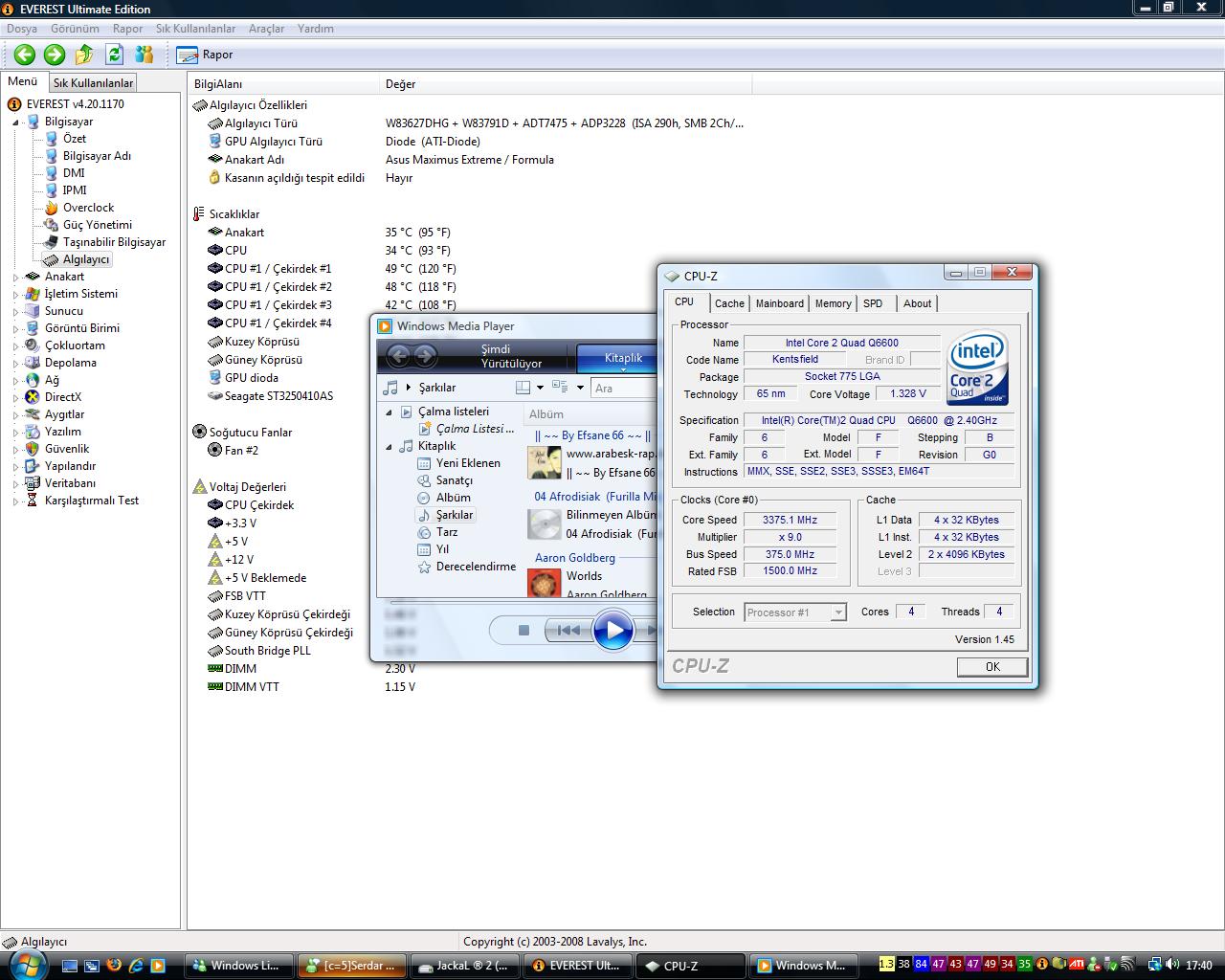
Task: Switch to the JackaL taskbar button
Action: click(x=466, y=966)
